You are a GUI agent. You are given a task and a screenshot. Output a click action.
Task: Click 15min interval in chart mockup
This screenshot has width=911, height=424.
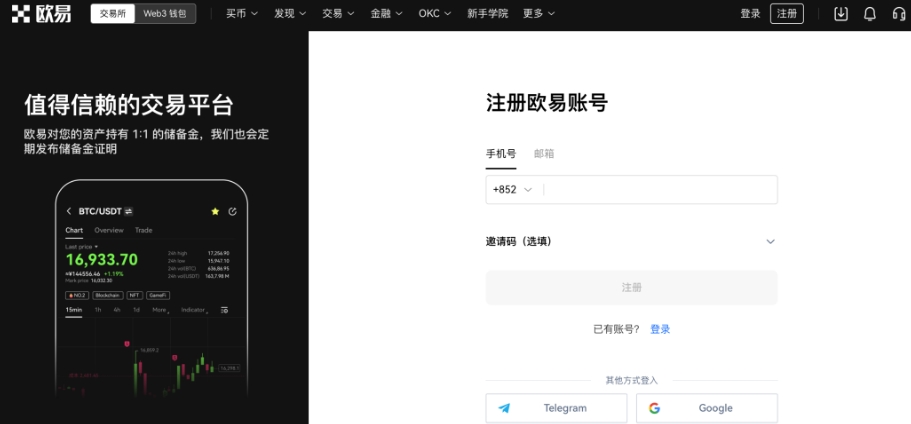pyautogui.click(x=74, y=310)
